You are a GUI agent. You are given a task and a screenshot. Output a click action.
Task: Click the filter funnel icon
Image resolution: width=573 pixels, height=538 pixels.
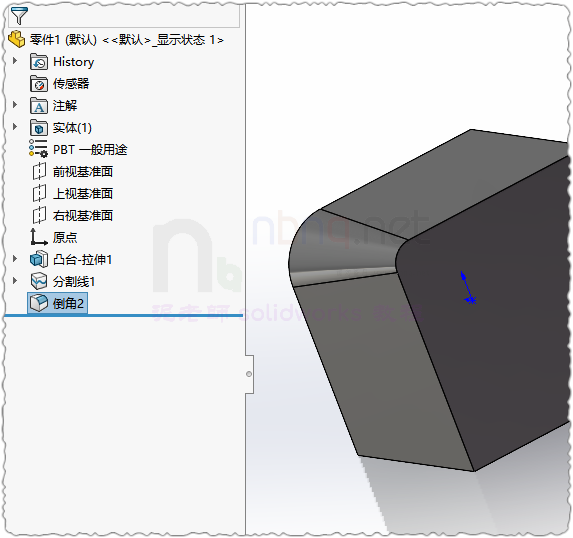coord(19,16)
